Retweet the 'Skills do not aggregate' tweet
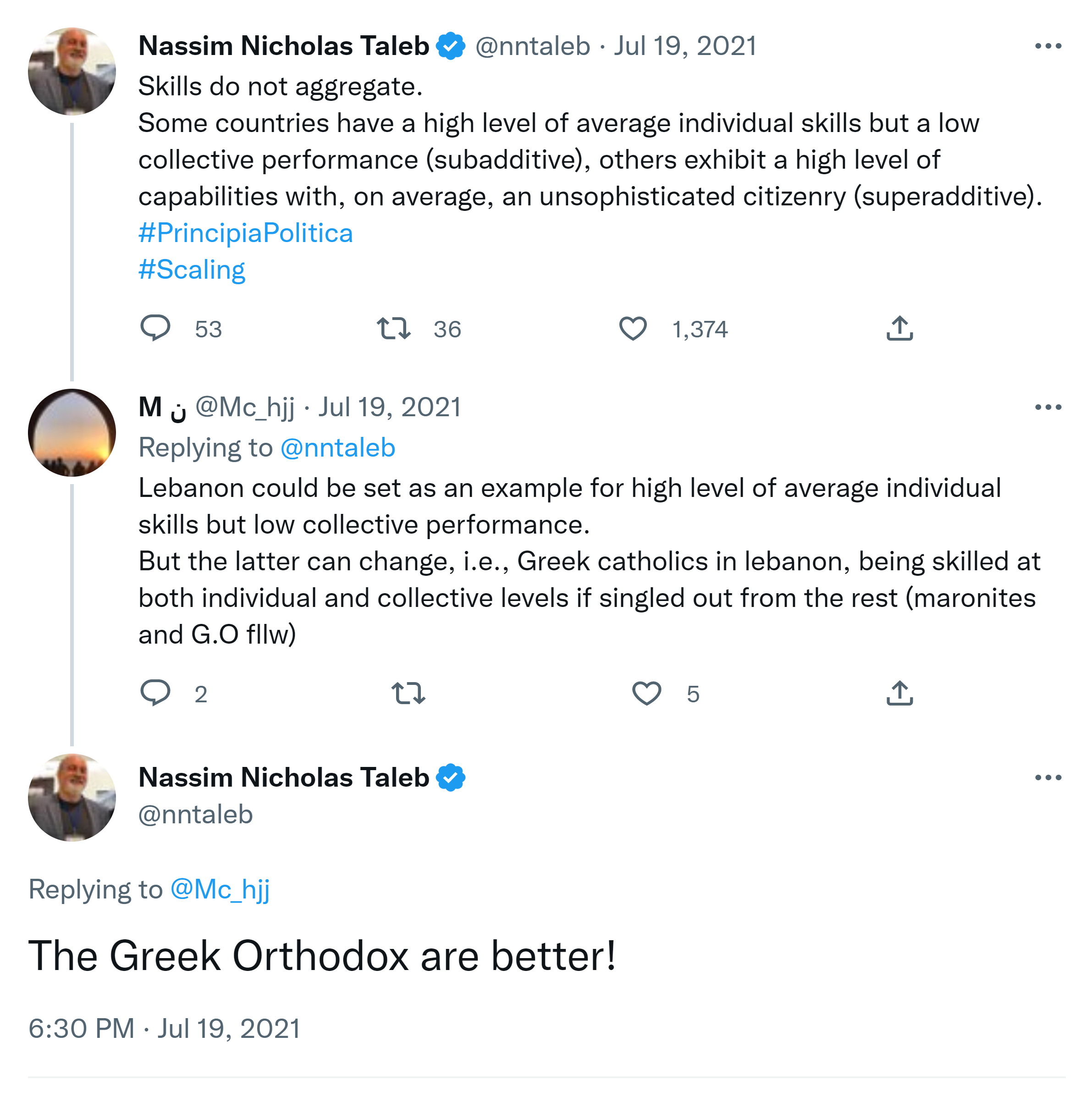 [x=393, y=329]
